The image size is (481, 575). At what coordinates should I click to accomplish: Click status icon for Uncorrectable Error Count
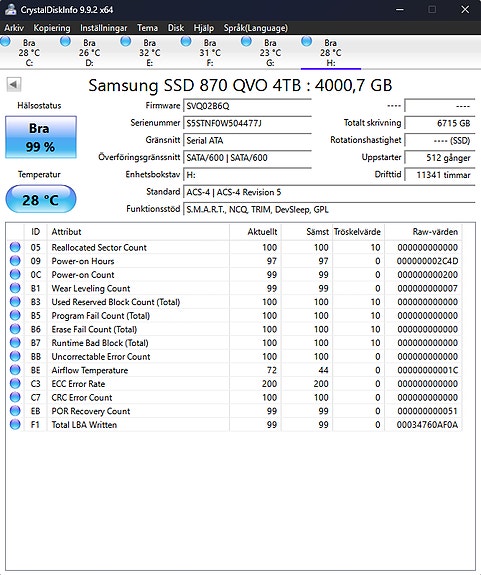point(15,356)
